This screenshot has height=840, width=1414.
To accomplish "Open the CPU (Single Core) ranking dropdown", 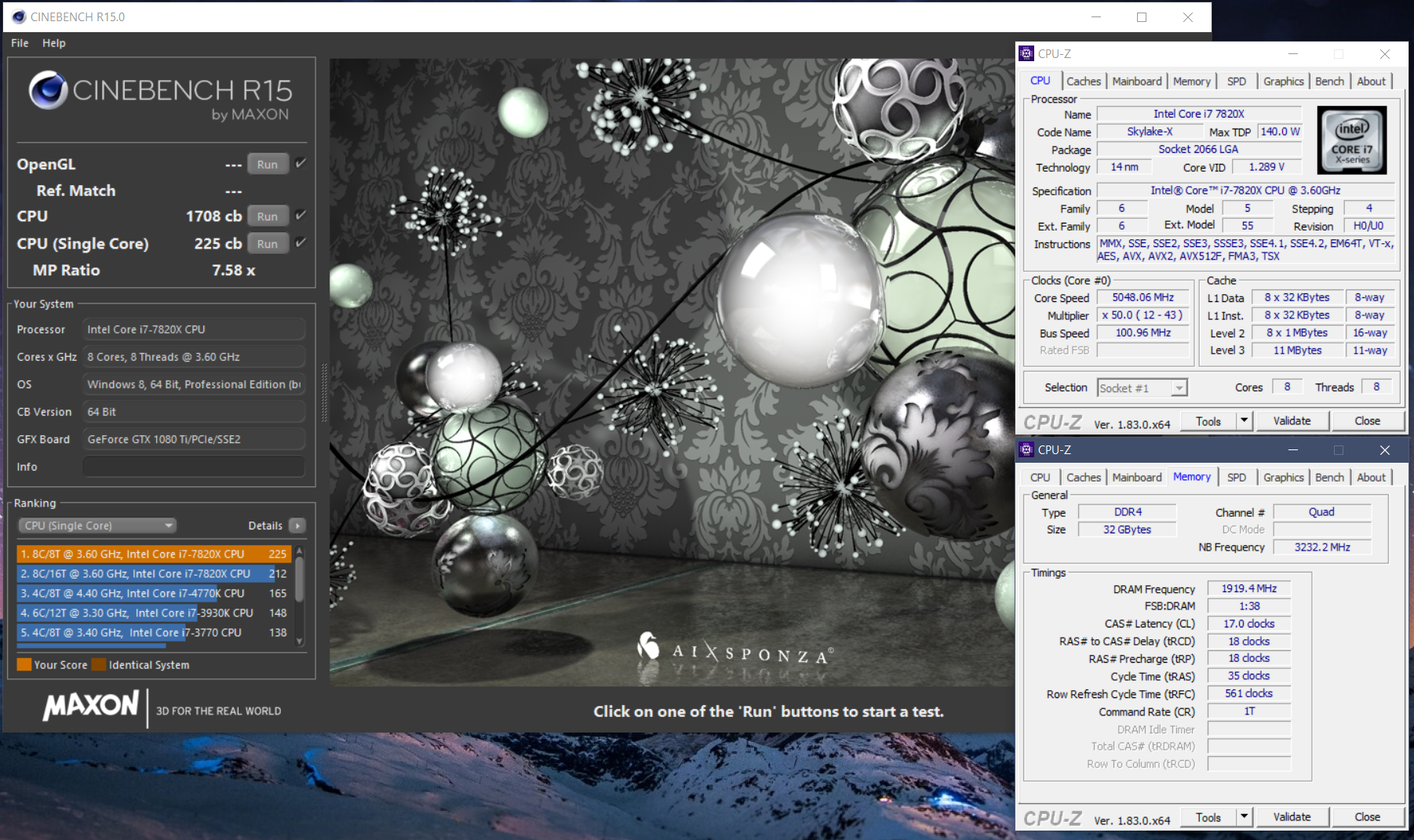I will click(x=97, y=525).
